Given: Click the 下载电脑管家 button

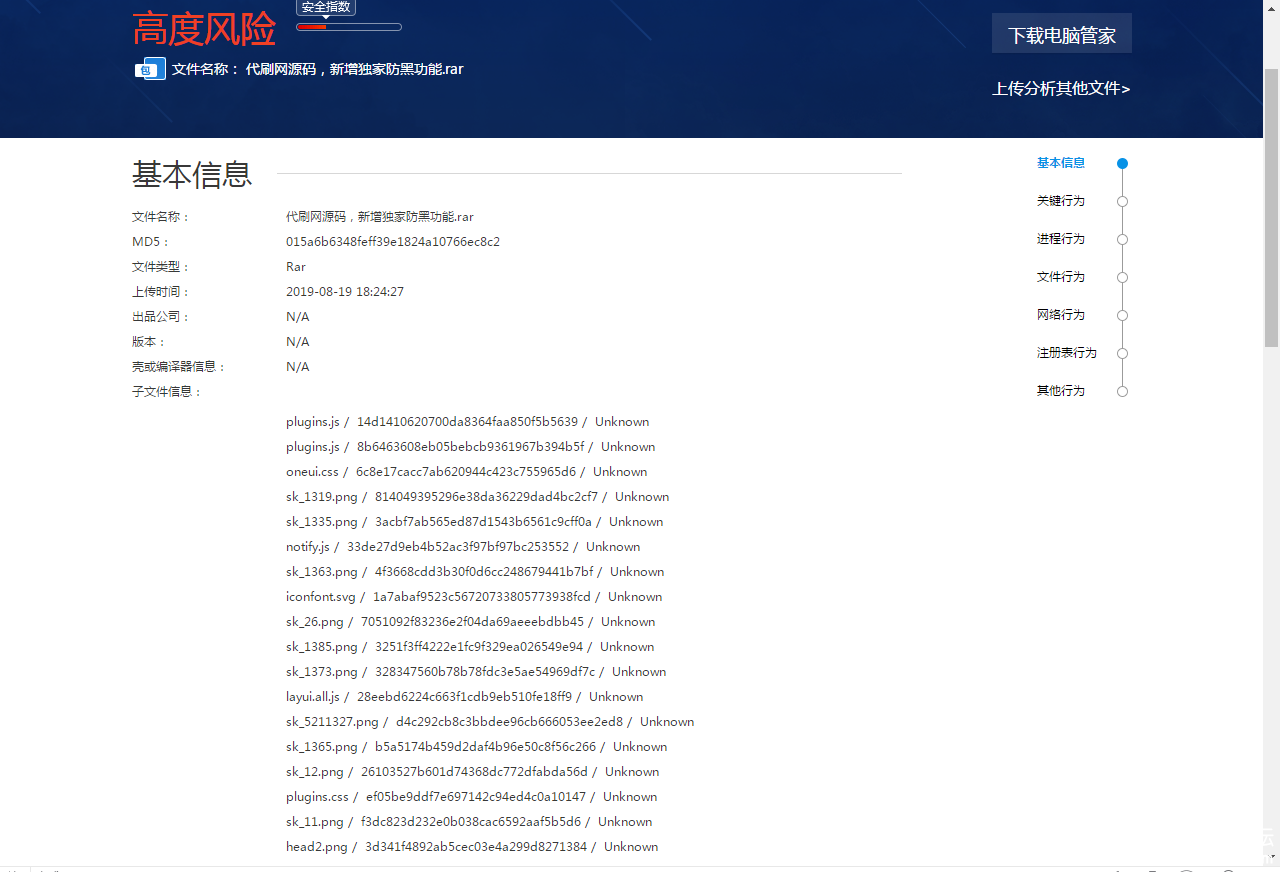Looking at the screenshot, I should [x=1062, y=34].
